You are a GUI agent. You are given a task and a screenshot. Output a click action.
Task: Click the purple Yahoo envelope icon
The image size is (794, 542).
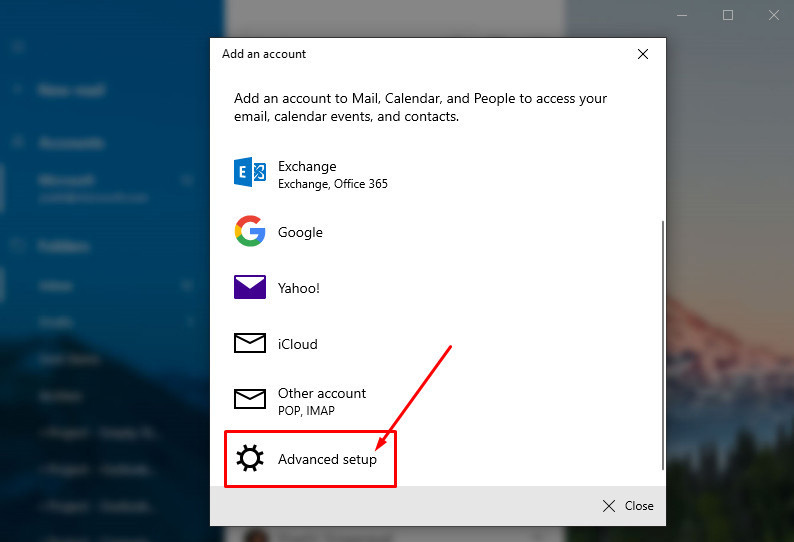tap(249, 288)
